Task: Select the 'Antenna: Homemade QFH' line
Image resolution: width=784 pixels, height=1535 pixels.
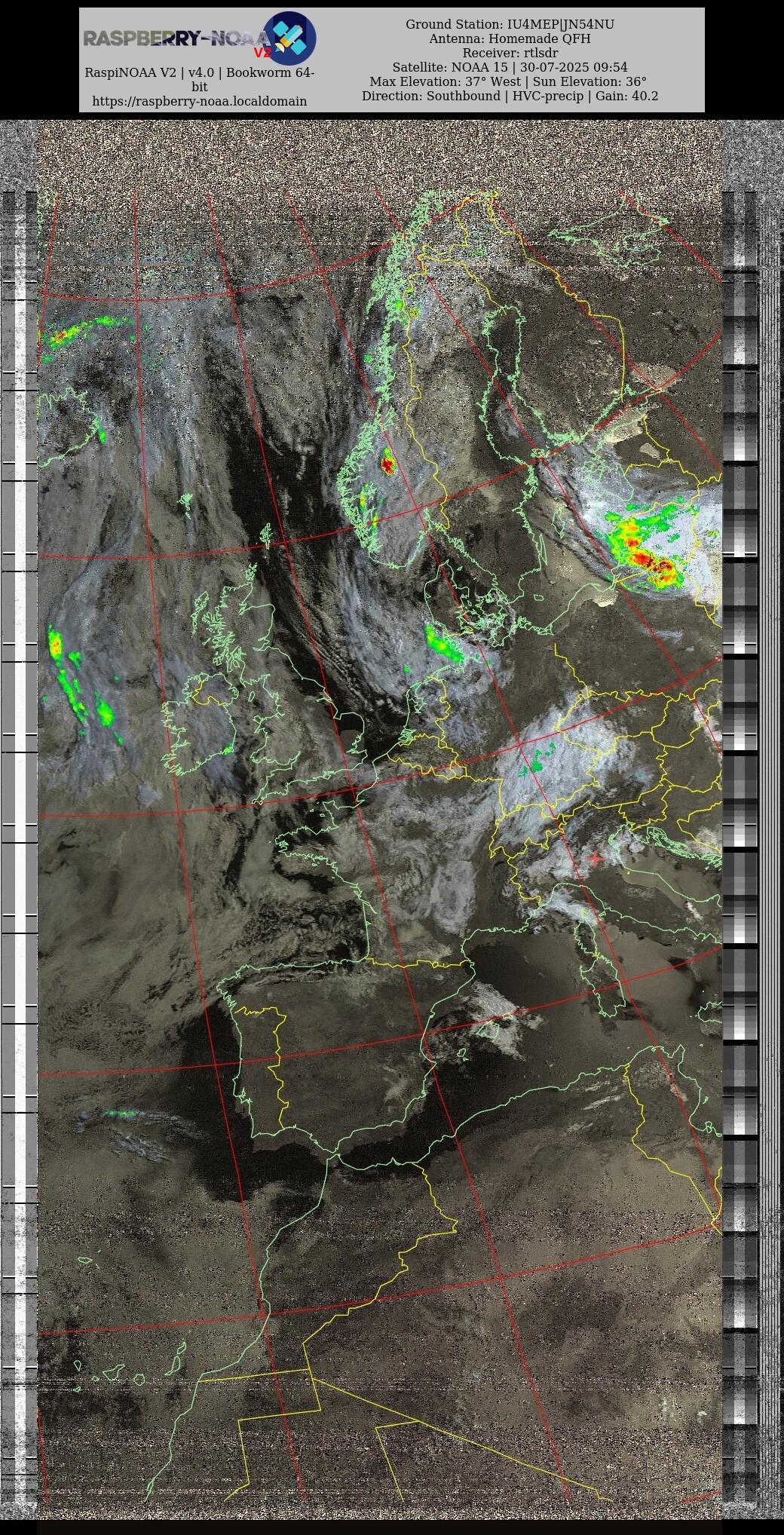Action: 510,39
